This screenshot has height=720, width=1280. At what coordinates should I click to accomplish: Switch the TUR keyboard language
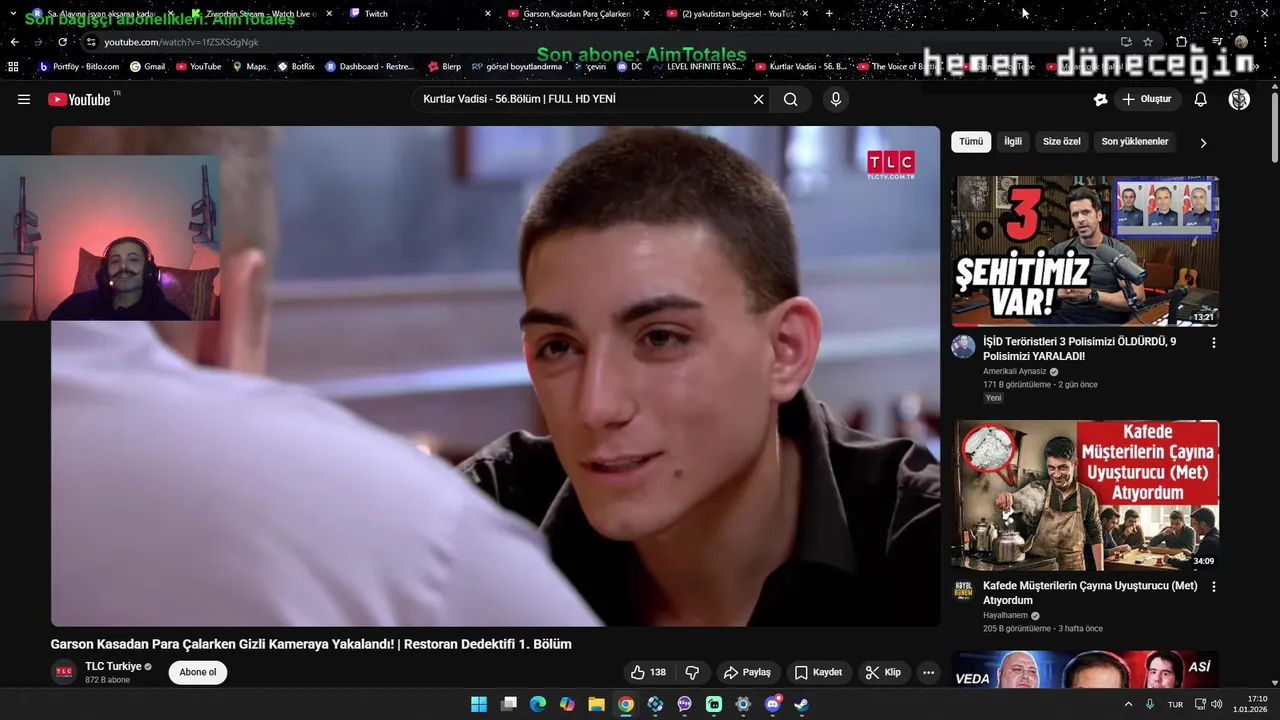pos(1176,704)
